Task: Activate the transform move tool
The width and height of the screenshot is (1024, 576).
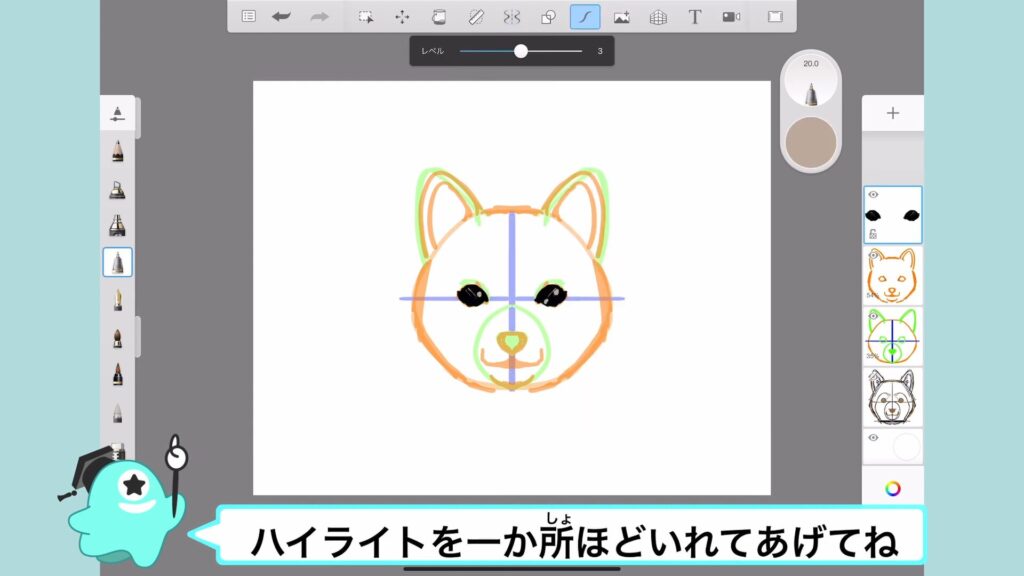Action: coord(402,17)
